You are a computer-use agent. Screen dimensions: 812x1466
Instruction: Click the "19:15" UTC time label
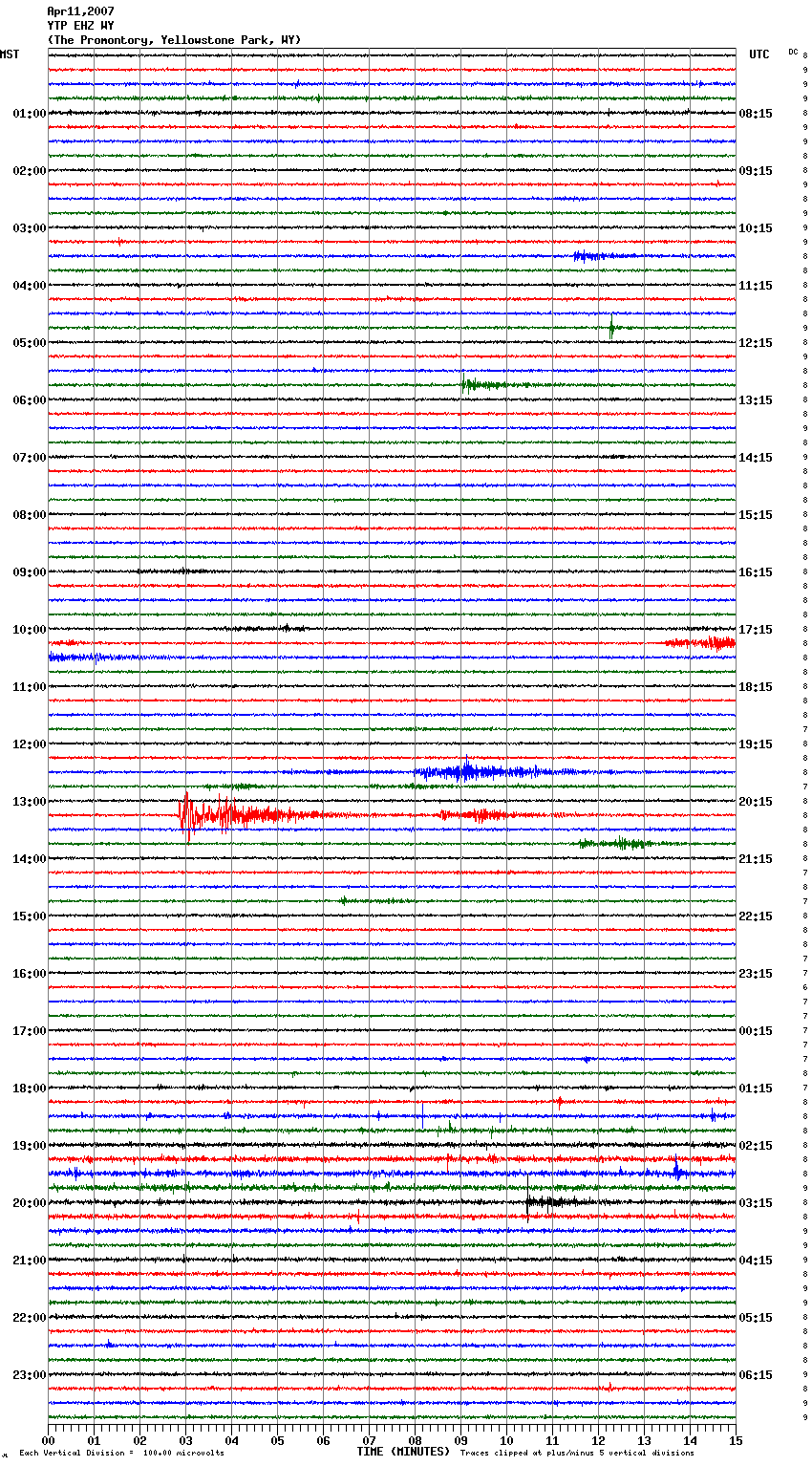tap(756, 744)
